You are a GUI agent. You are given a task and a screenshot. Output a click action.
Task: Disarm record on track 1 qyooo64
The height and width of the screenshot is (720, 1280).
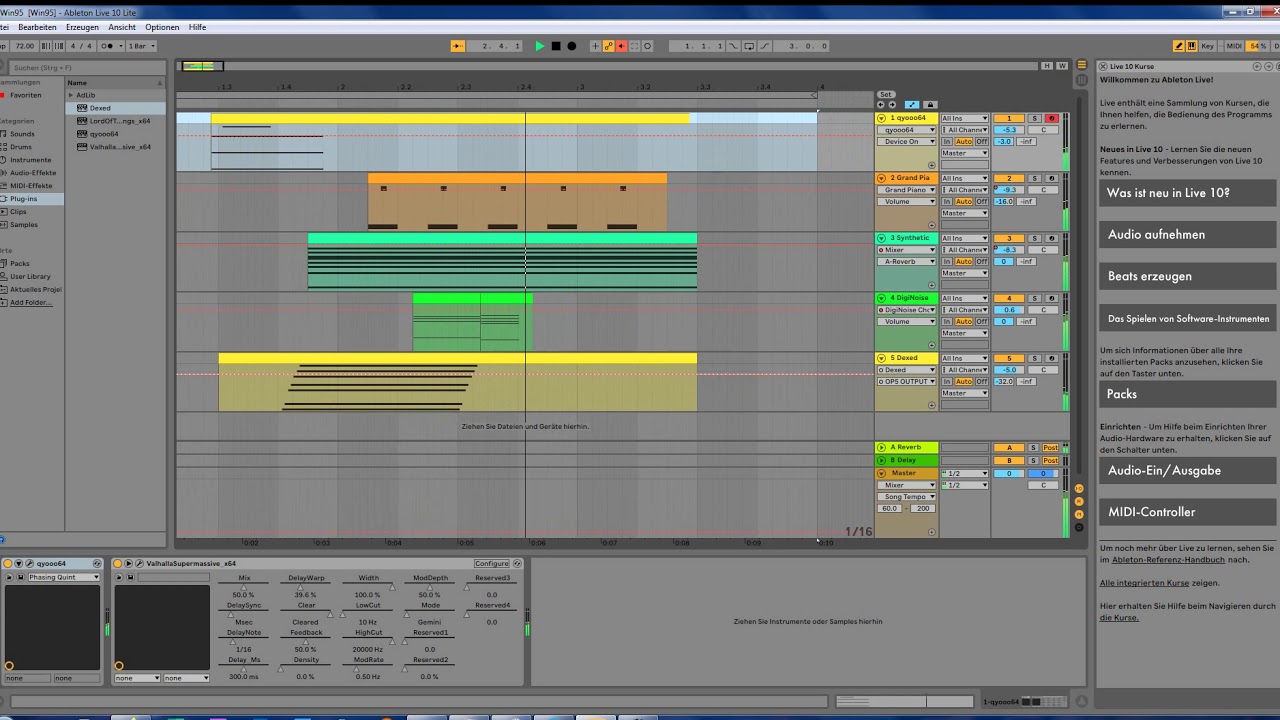[x=1051, y=118]
